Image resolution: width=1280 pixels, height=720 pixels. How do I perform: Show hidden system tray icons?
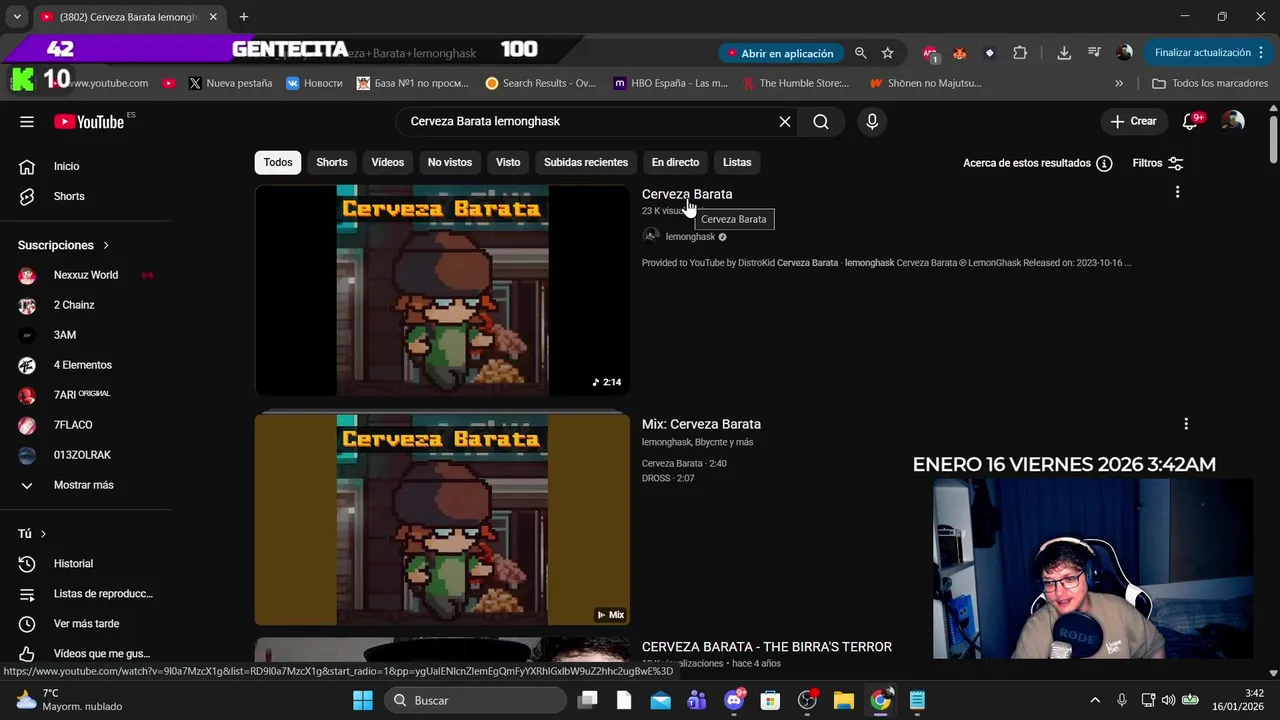pyautogui.click(x=1095, y=700)
